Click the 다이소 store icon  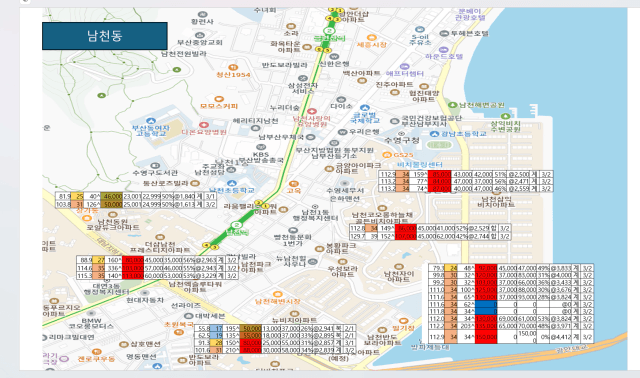coord(341,100)
